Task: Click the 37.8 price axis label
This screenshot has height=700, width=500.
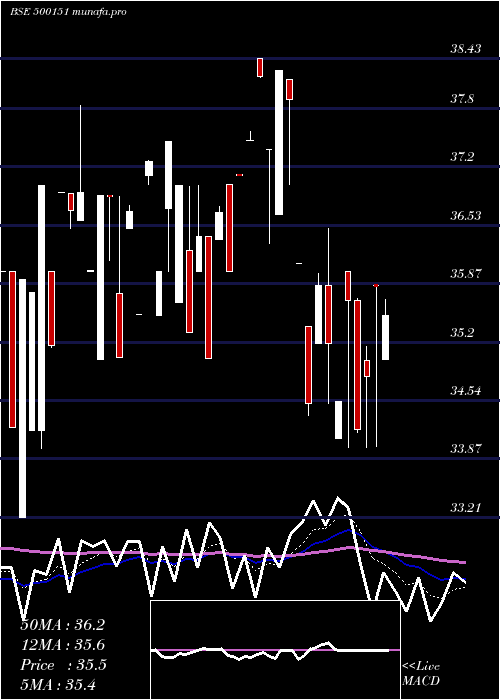Action: click(462, 99)
